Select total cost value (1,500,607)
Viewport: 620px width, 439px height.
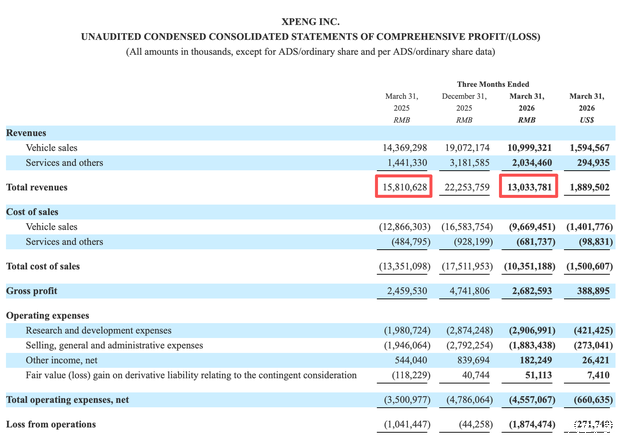click(x=590, y=267)
